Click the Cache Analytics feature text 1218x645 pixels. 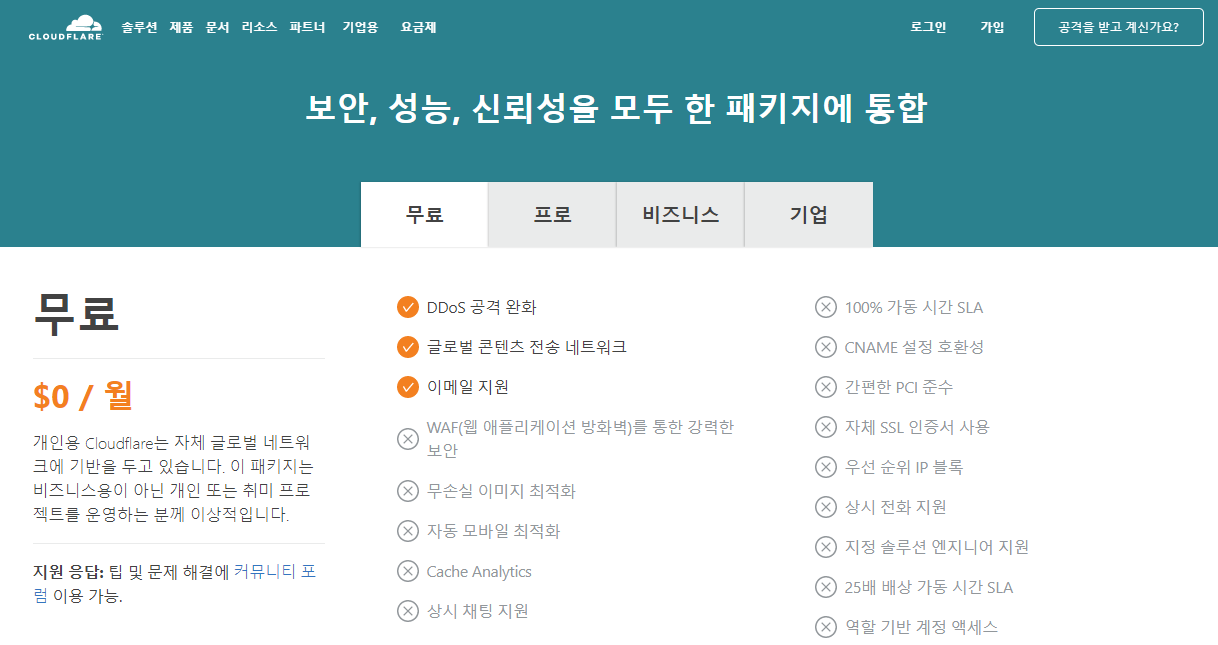[479, 571]
